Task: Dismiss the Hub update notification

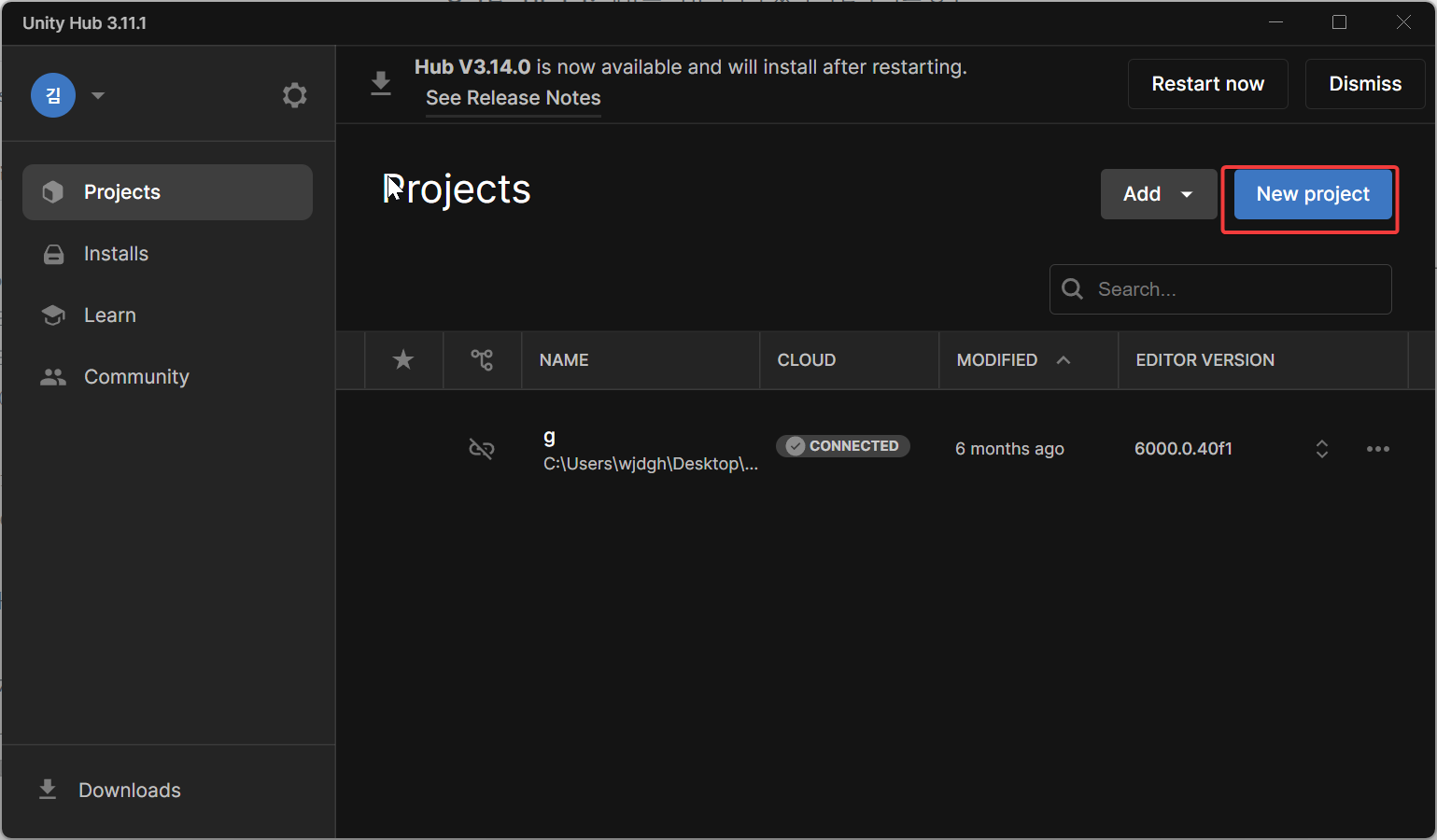Action: 1365,84
